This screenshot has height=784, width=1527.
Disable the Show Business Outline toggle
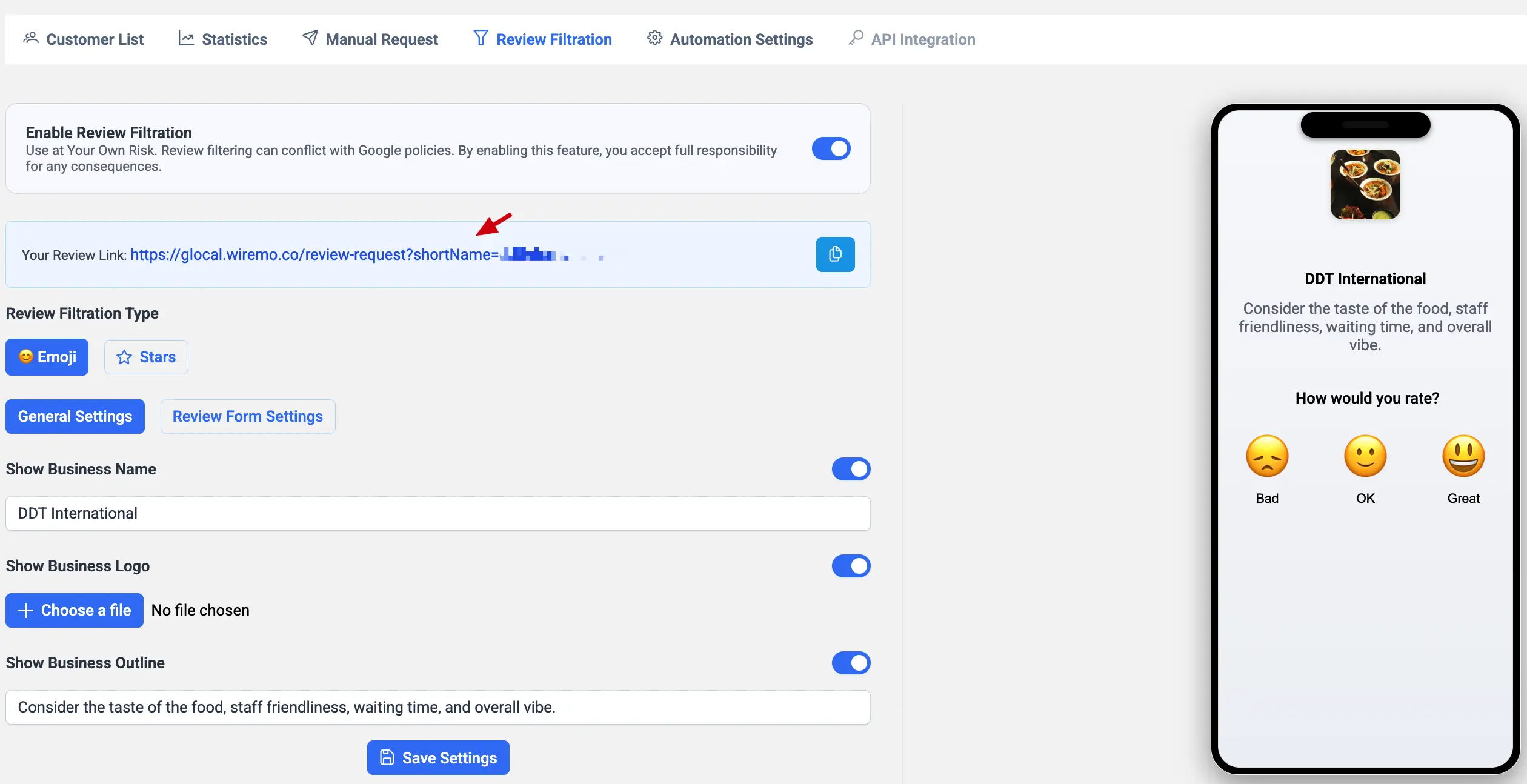click(851, 663)
